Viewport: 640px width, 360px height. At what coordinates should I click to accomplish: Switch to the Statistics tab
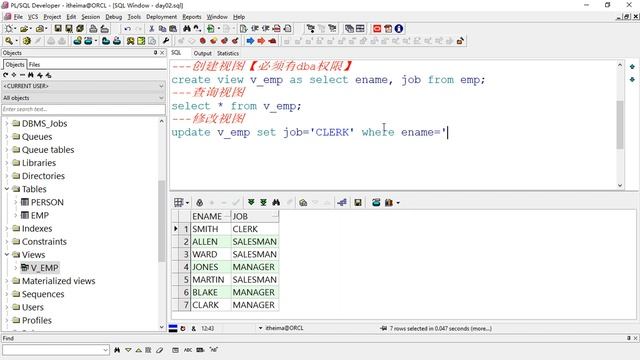click(228, 53)
